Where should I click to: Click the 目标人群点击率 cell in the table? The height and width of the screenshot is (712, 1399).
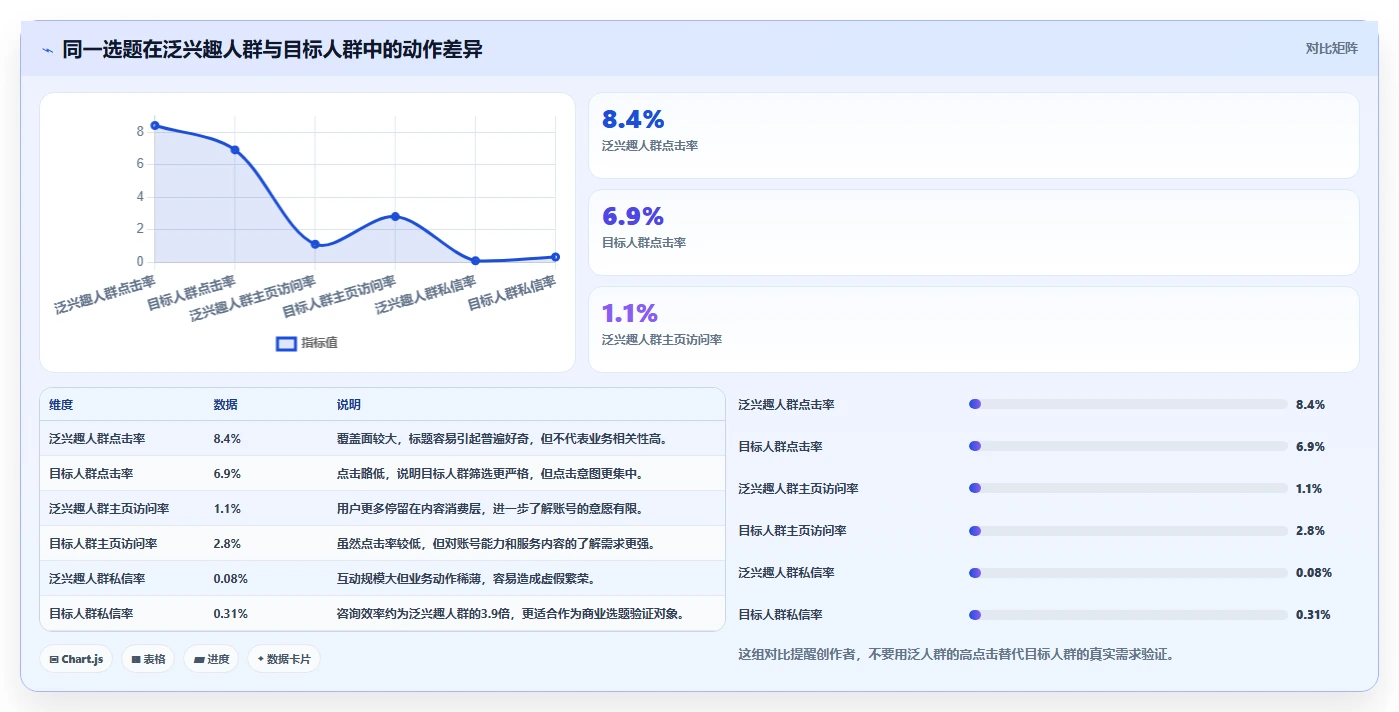click(x=91, y=473)
